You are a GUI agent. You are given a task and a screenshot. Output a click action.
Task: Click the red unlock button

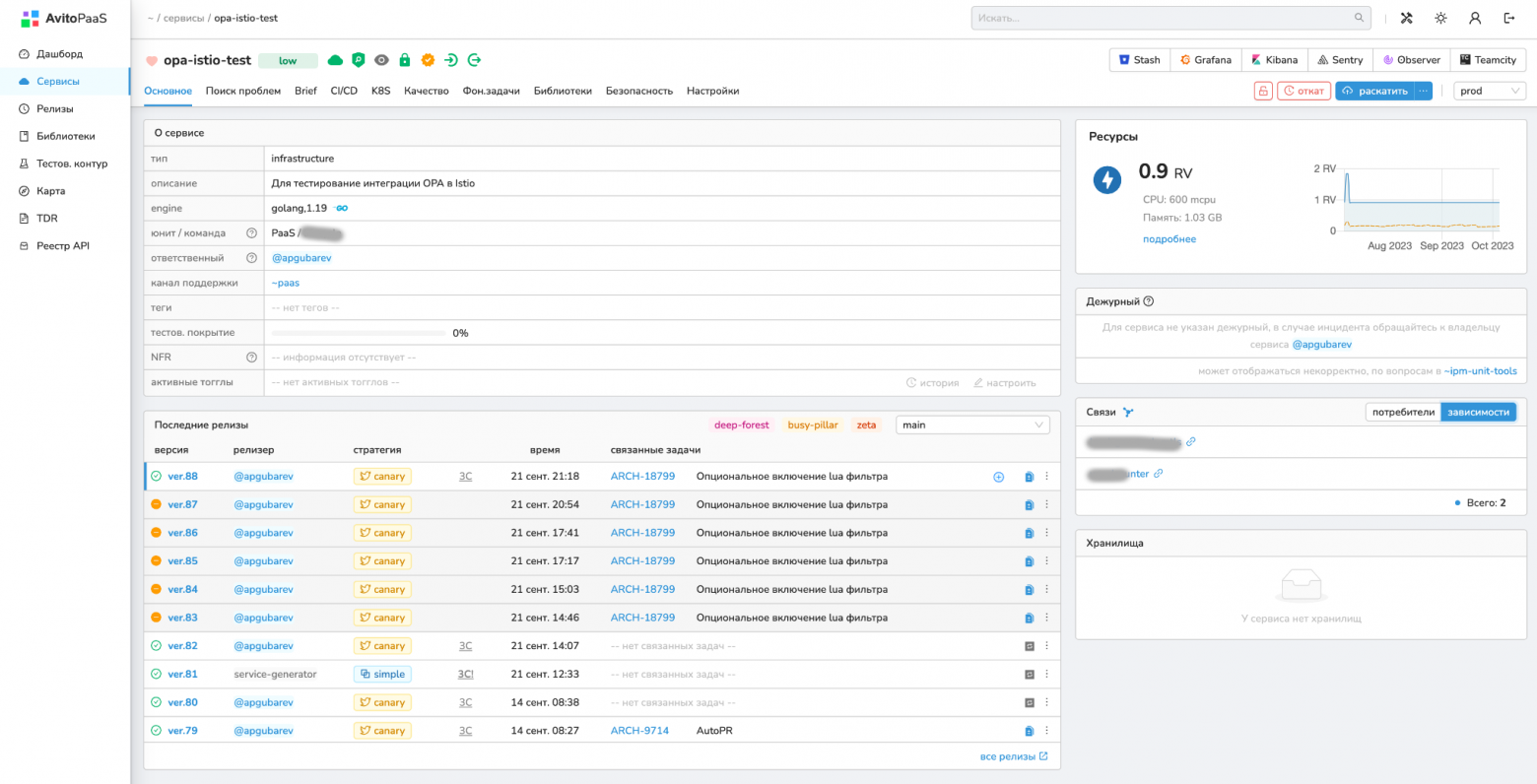pos(1262,91)
